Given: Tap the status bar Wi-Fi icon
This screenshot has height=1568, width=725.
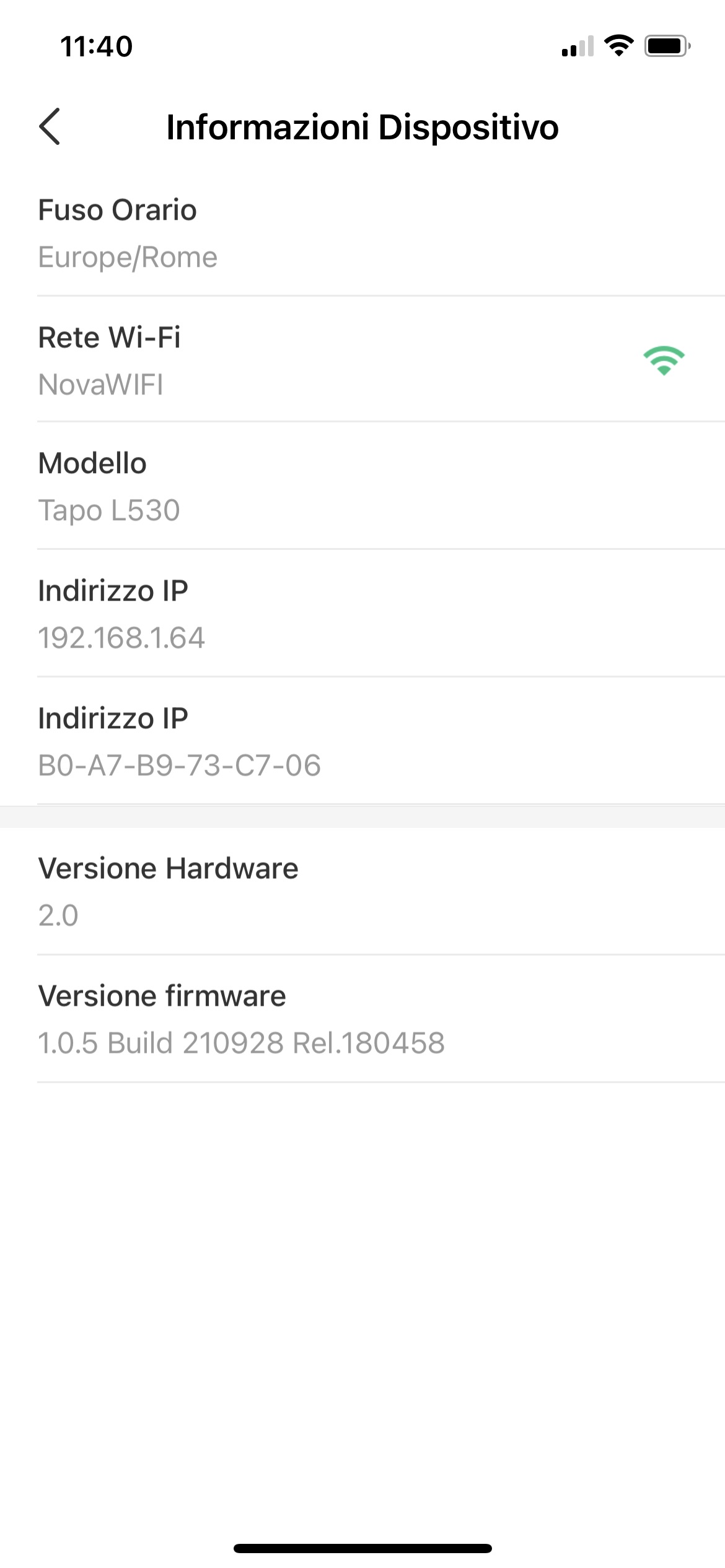Looking at the screenshot, I should 618,45.
